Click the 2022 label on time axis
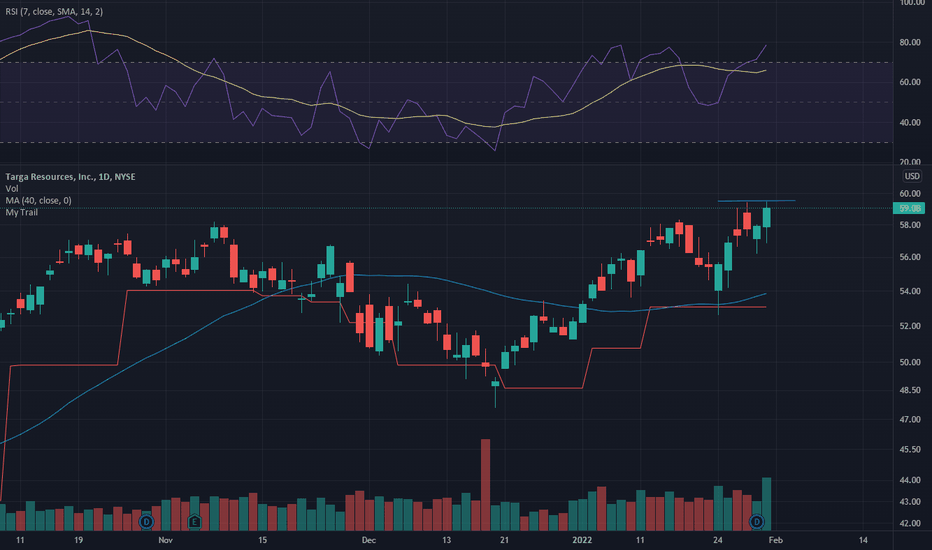The height and width of the screenshot is (550, 932). (582, 540)
